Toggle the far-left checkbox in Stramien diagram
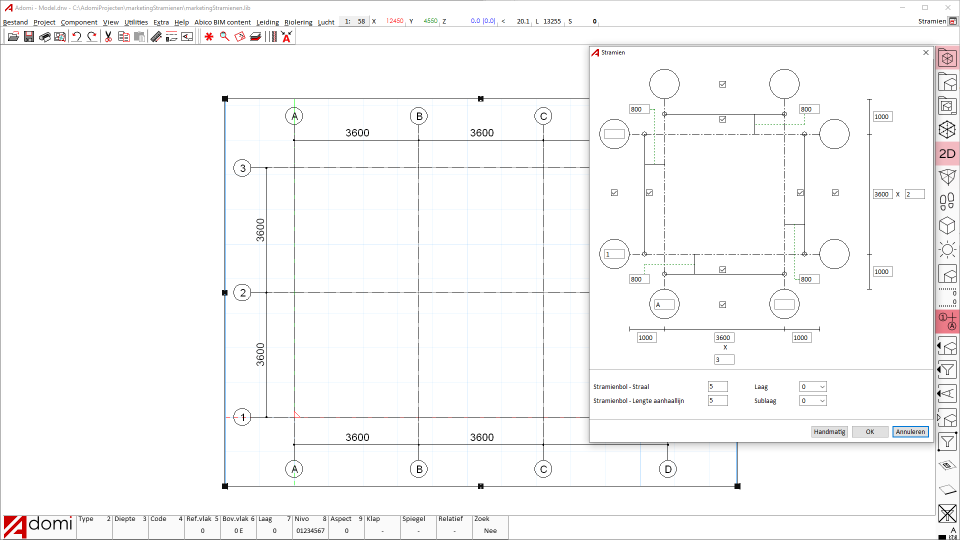 [x=614, y=192]
